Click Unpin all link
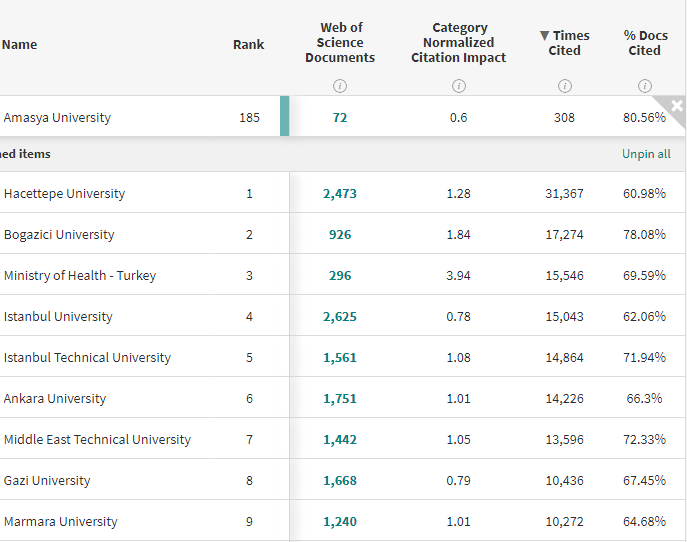 [646, 154]
